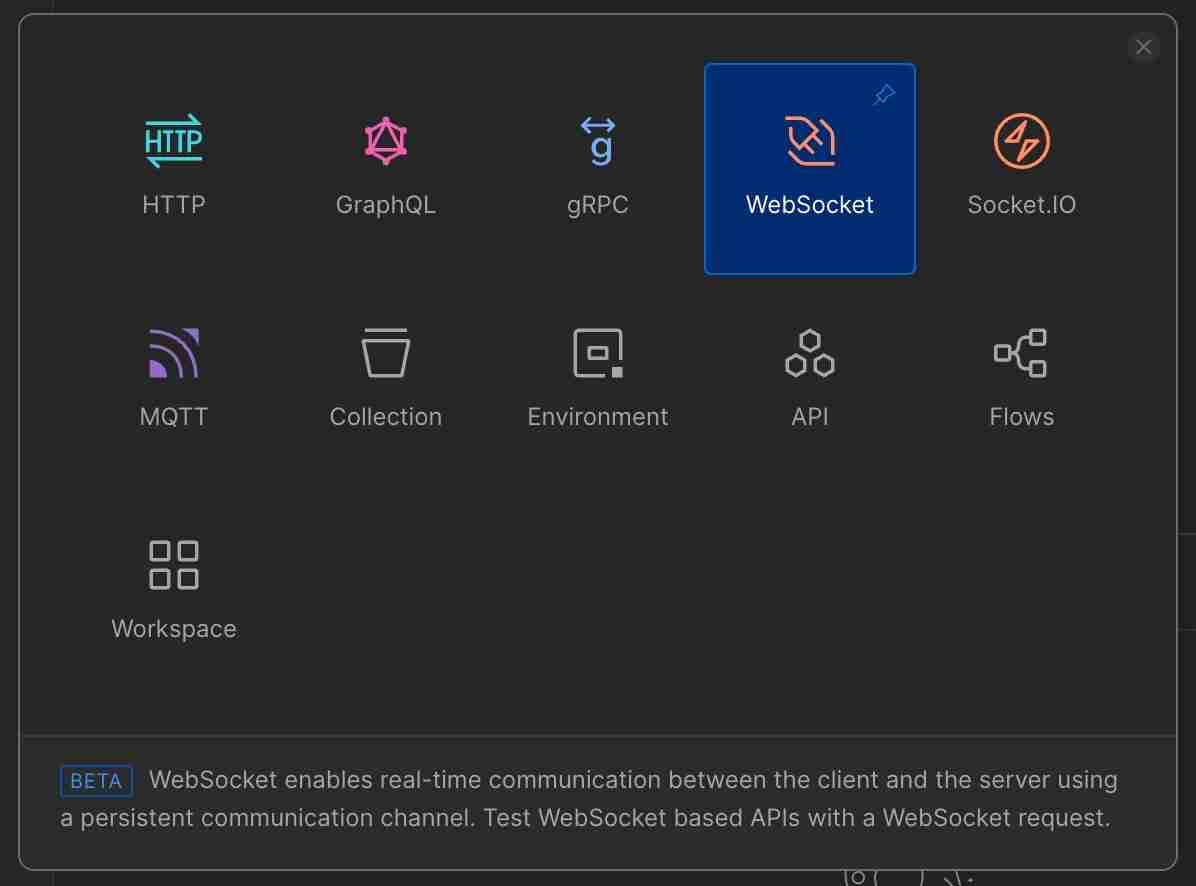Viewport: 1196px width, 886px height.
Task: Create a new Workspace
Action: click(174, 589)
